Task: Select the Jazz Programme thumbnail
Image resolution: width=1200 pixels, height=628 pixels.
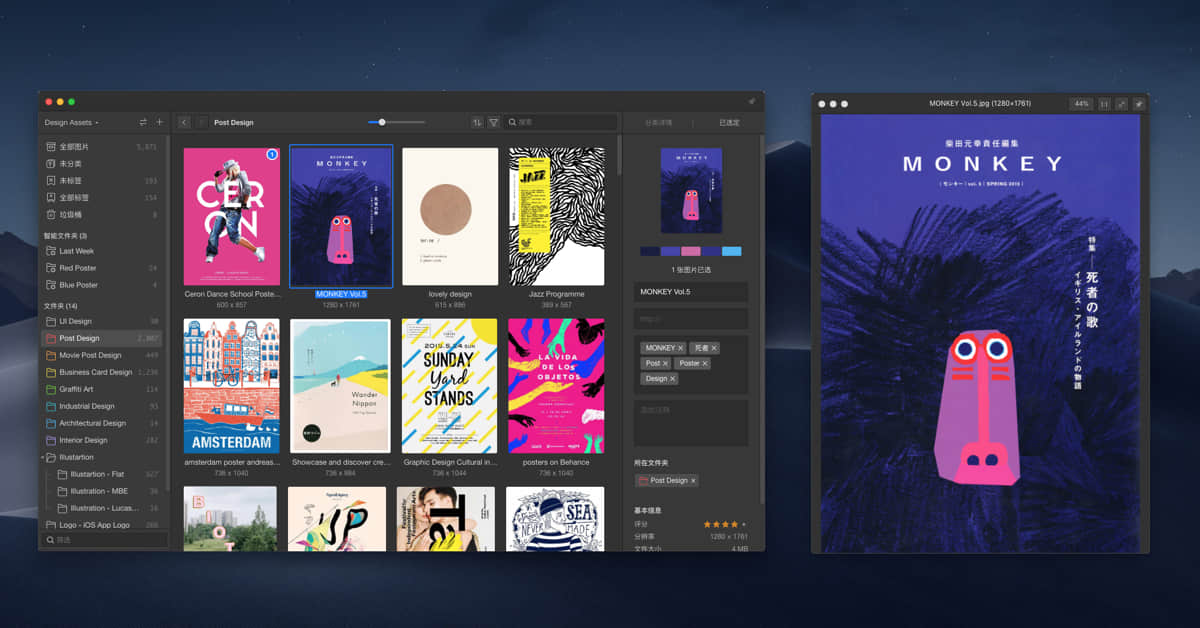Action: click(556, 216)
